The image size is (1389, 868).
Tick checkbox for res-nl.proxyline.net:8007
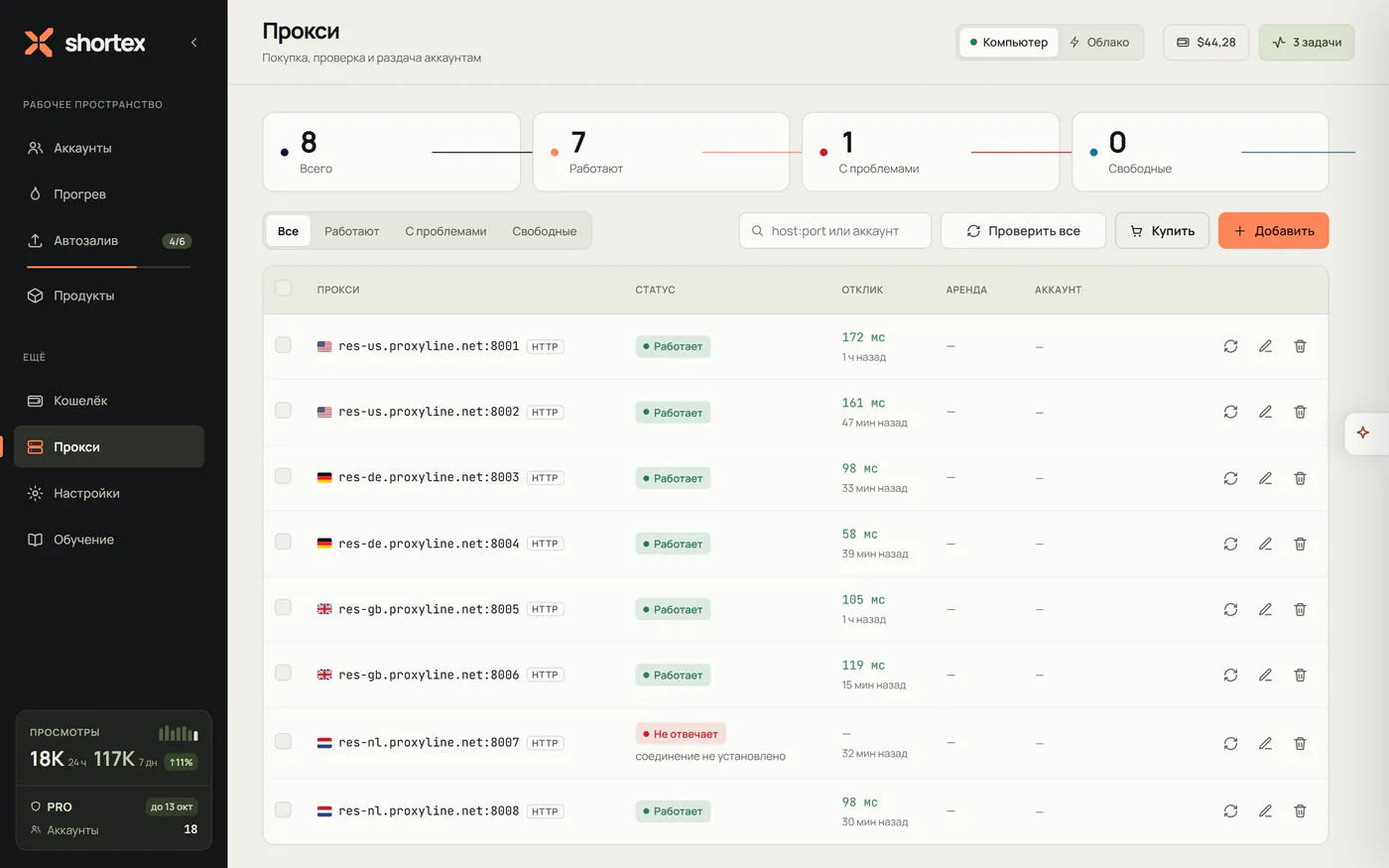(284, 741)
